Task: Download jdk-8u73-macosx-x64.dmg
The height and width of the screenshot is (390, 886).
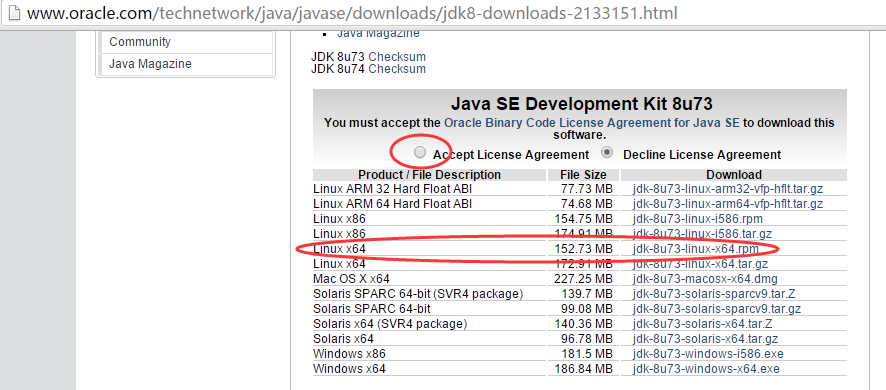Action: (705, 279)
